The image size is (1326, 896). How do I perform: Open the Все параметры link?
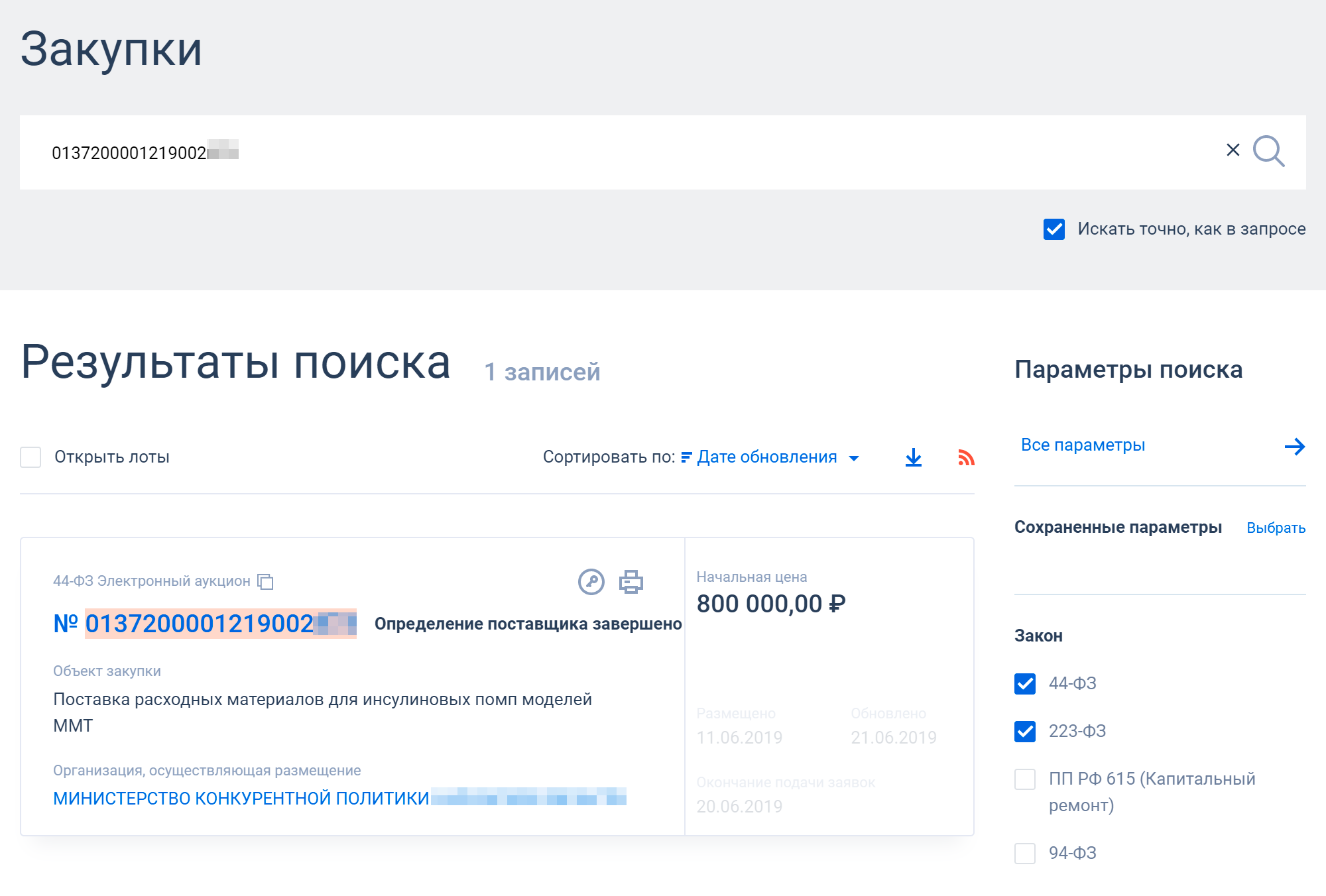(1083, 445)
